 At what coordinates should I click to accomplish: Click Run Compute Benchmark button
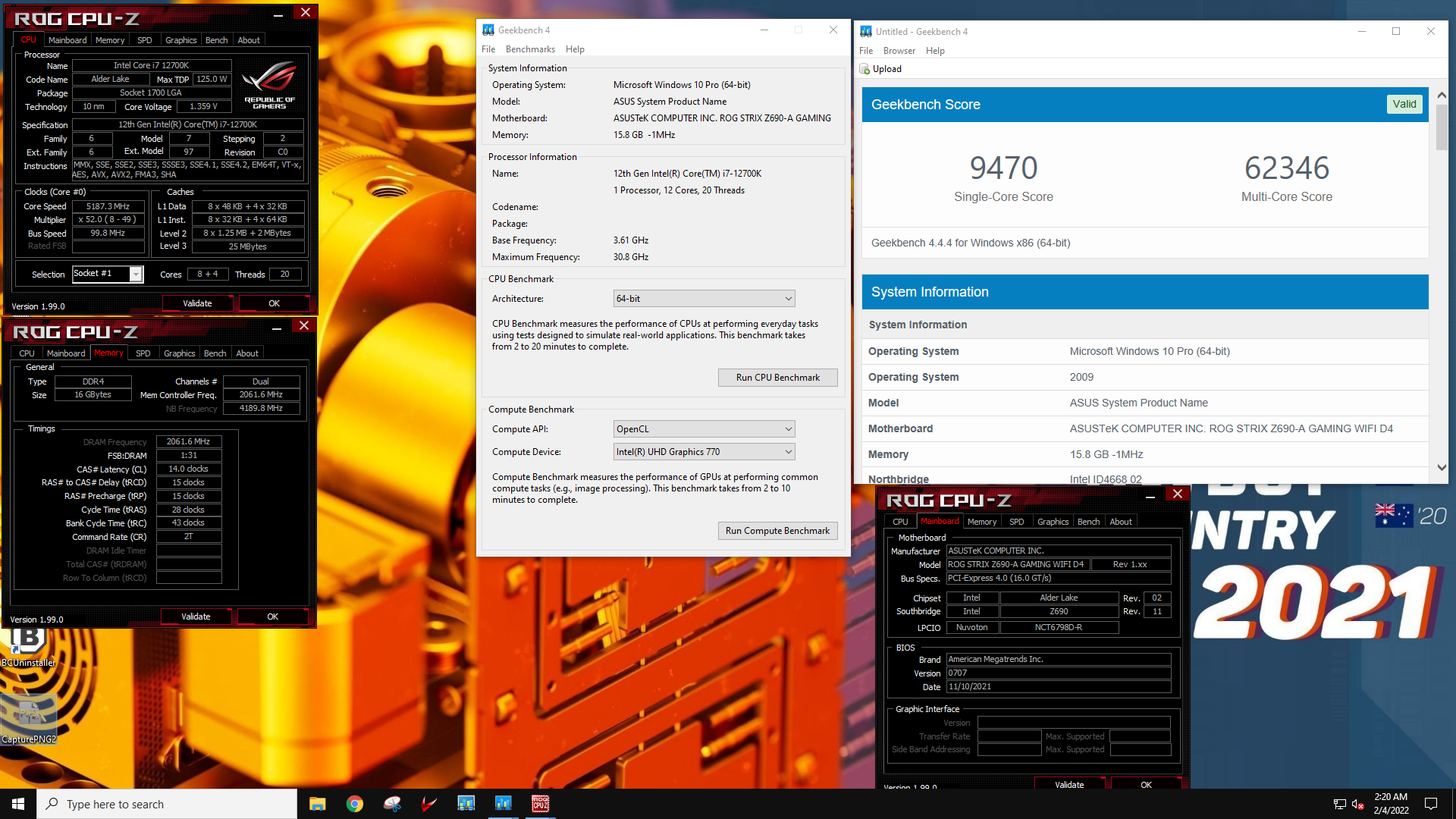[777, 531]
